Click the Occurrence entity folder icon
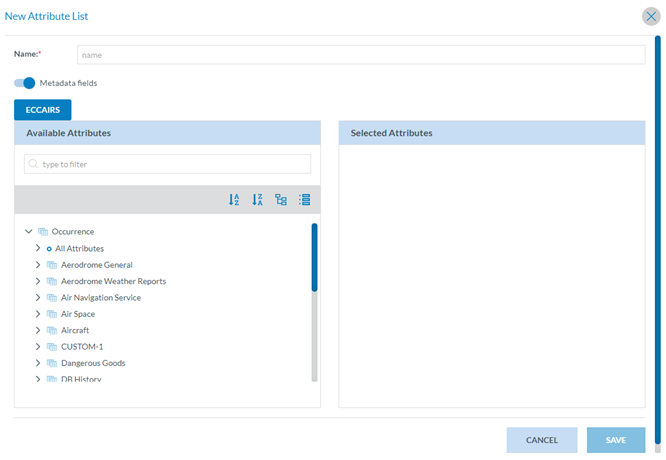The width and height of the screenshot is (666, 460). coord(43,232)
